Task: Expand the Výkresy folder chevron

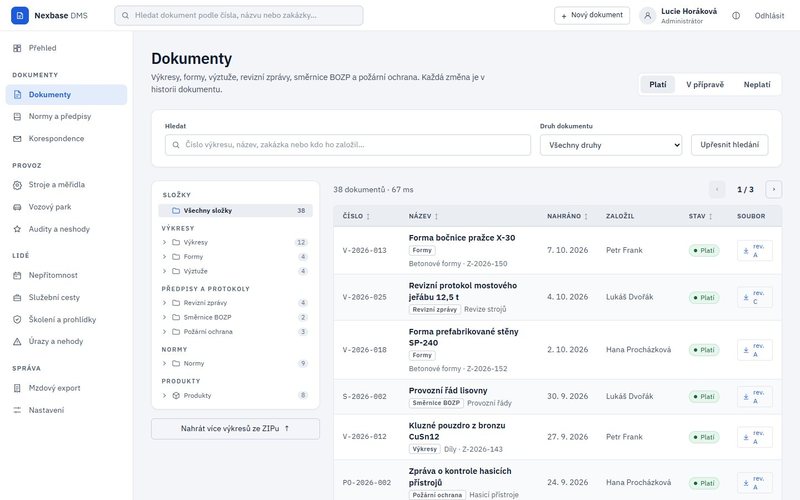Action: pos(164,242)
